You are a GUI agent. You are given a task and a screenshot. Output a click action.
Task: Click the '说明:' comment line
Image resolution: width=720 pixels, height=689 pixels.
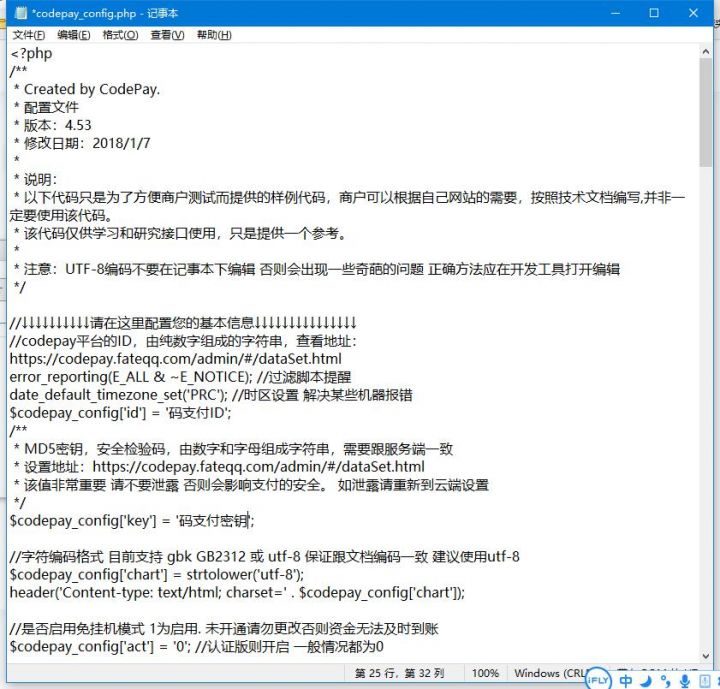coord(35,179)
